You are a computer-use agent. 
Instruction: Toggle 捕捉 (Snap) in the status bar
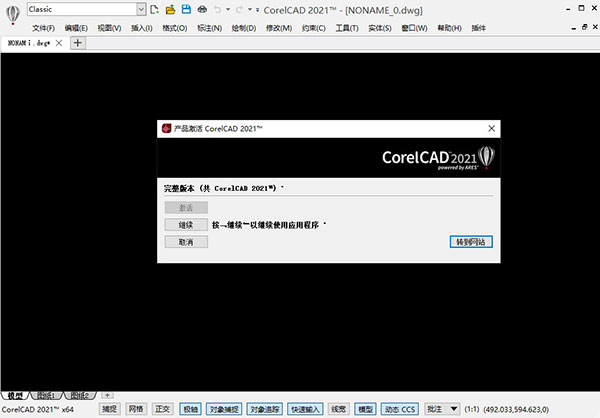(109, 409)
